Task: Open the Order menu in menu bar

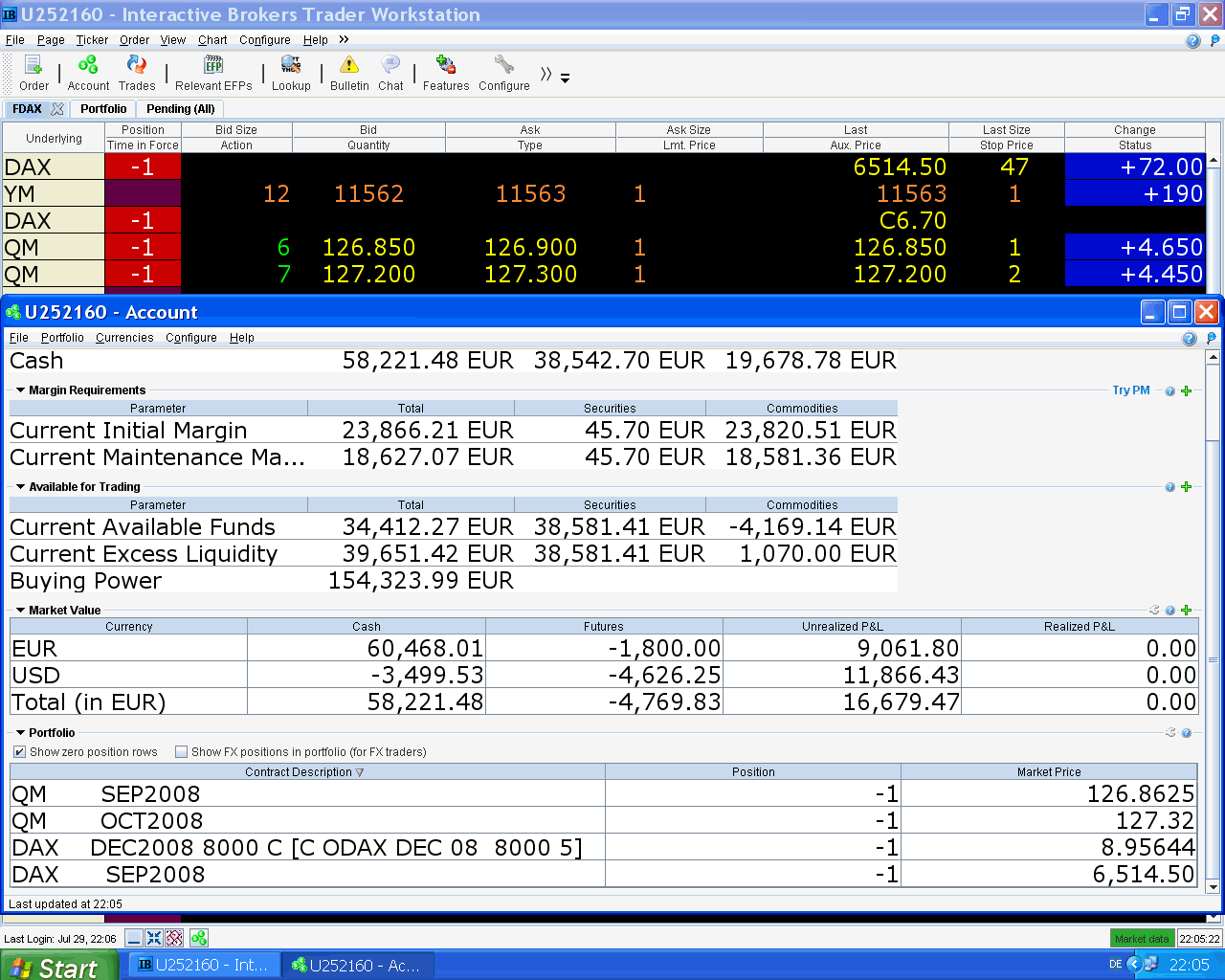Action: [134, 40]
